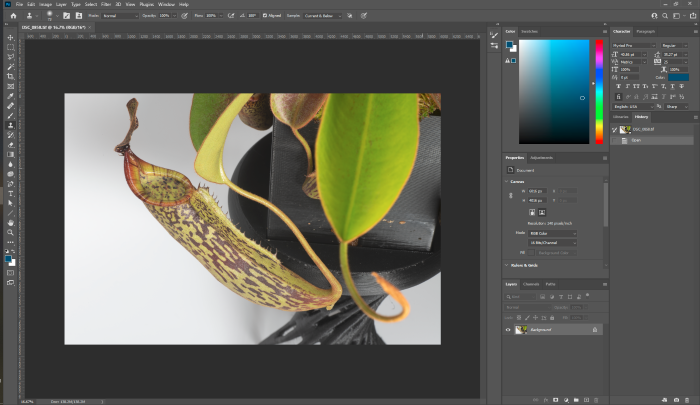
Task: Select the Rectangular Marquee tool
Action: pyautogui.click(x=10, y=47)
